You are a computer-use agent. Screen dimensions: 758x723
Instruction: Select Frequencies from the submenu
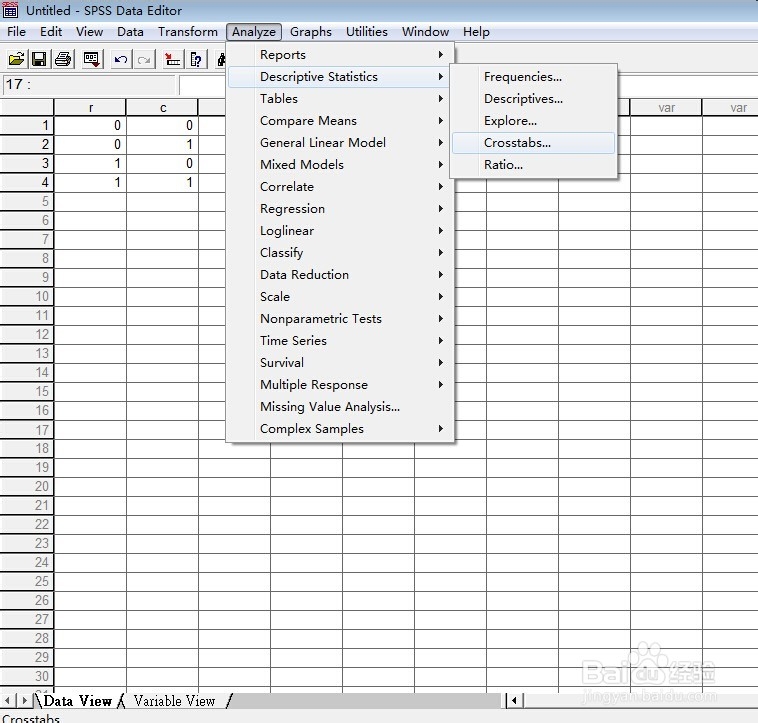click(534, 76)
